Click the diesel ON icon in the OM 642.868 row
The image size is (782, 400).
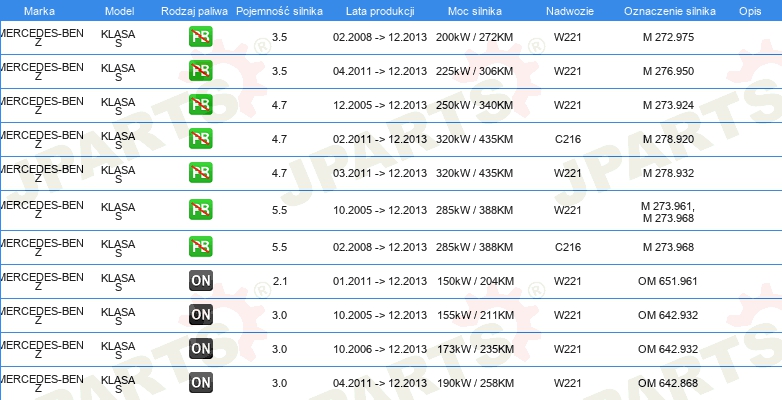(x=200, y=383)
